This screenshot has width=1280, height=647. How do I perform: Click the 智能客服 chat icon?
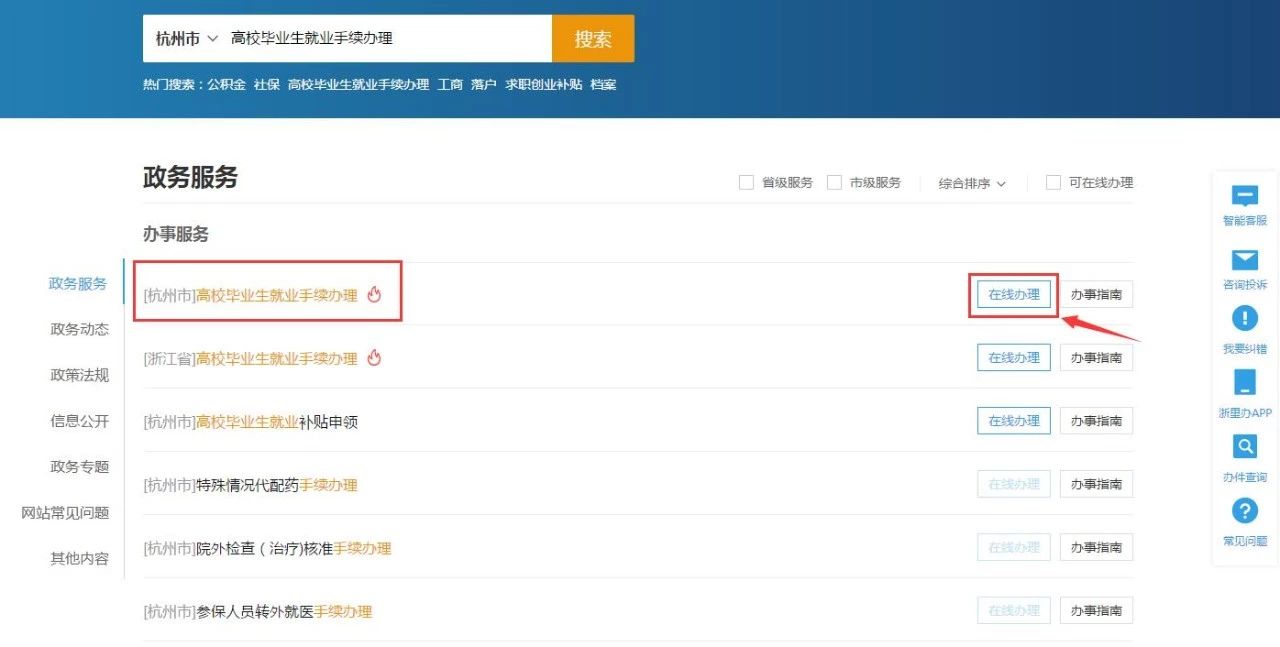pyautogui.click(x=1244, y=197)
